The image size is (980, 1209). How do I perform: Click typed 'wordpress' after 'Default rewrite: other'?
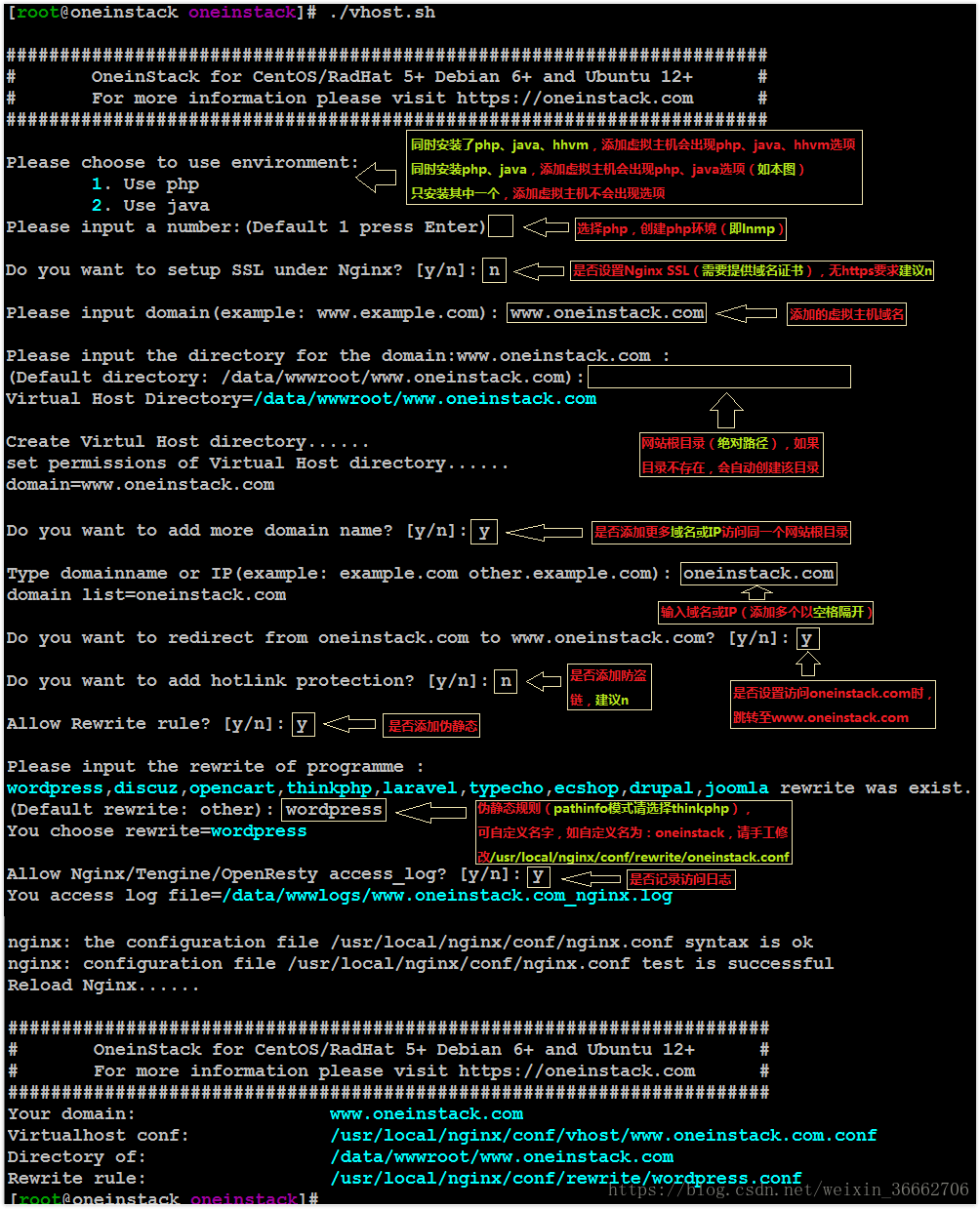tap(334, 810)
